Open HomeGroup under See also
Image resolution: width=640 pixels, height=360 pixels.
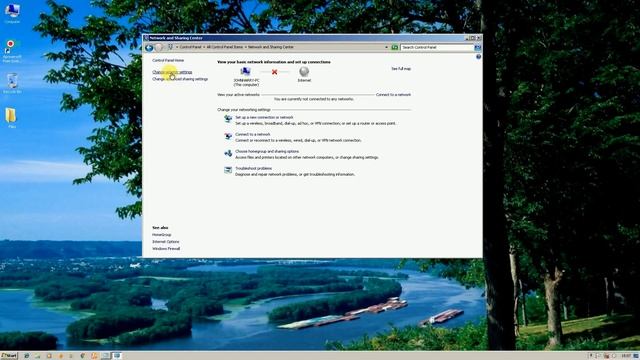(162, 235)
